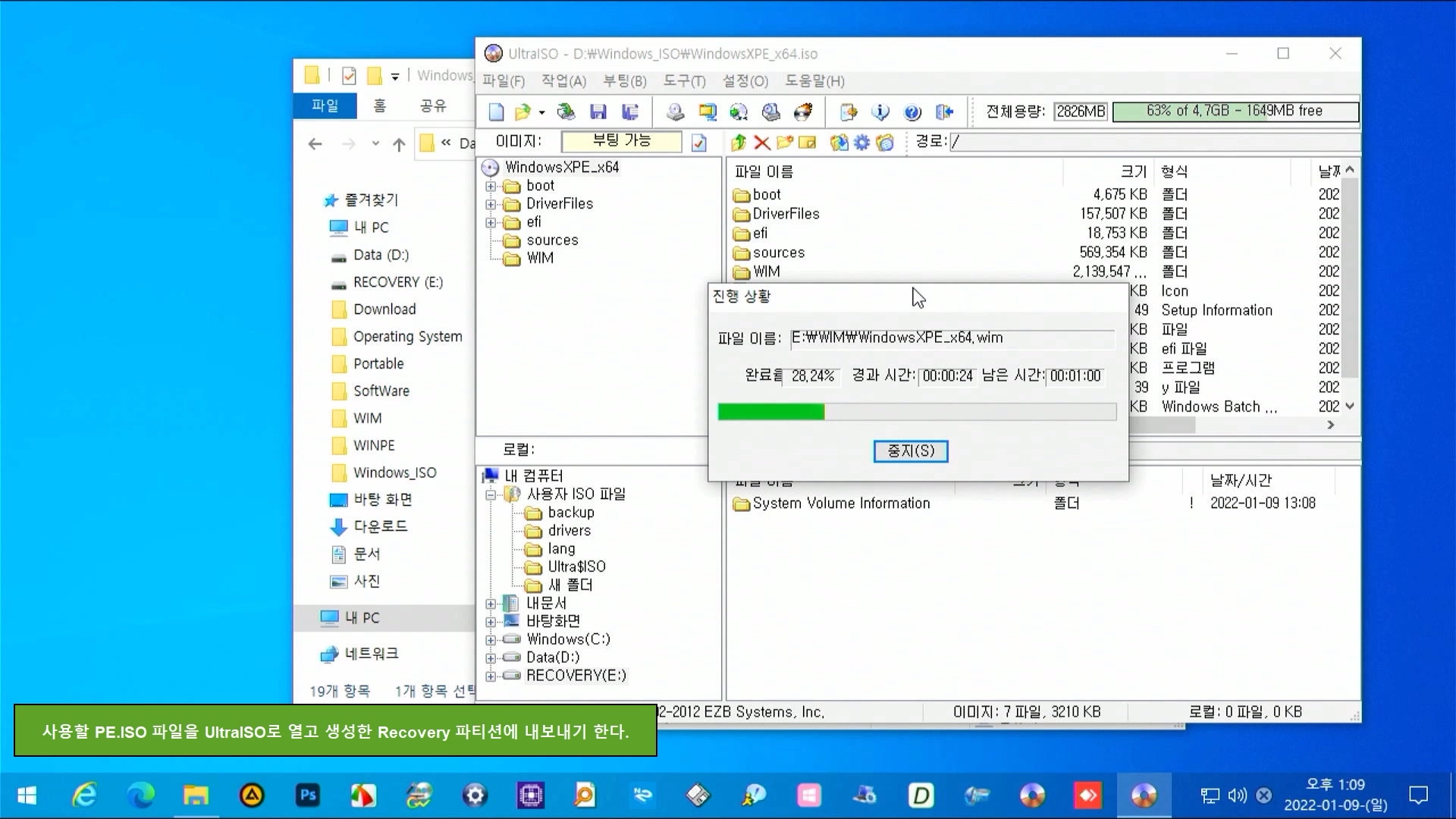Viewport: 1456px width, 819px height.
Task: Select RECOVERY (E:) in Explorer sidebar
Action: (x=398, y=282)
